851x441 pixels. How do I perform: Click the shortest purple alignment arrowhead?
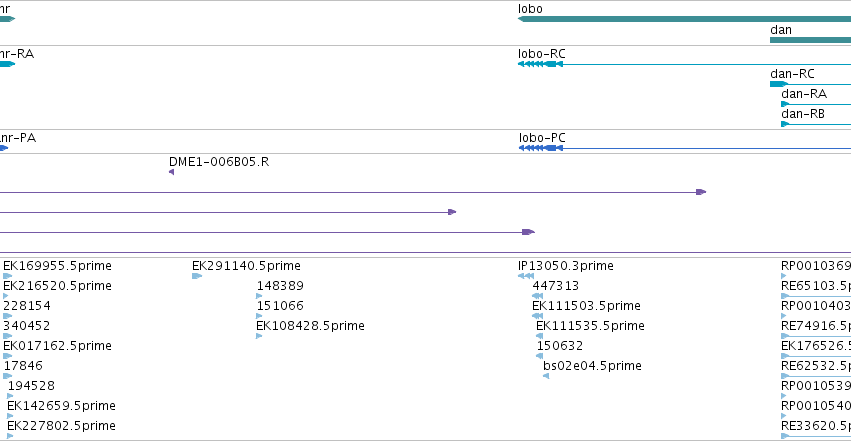pyautogui.click(x=452, y=212)
